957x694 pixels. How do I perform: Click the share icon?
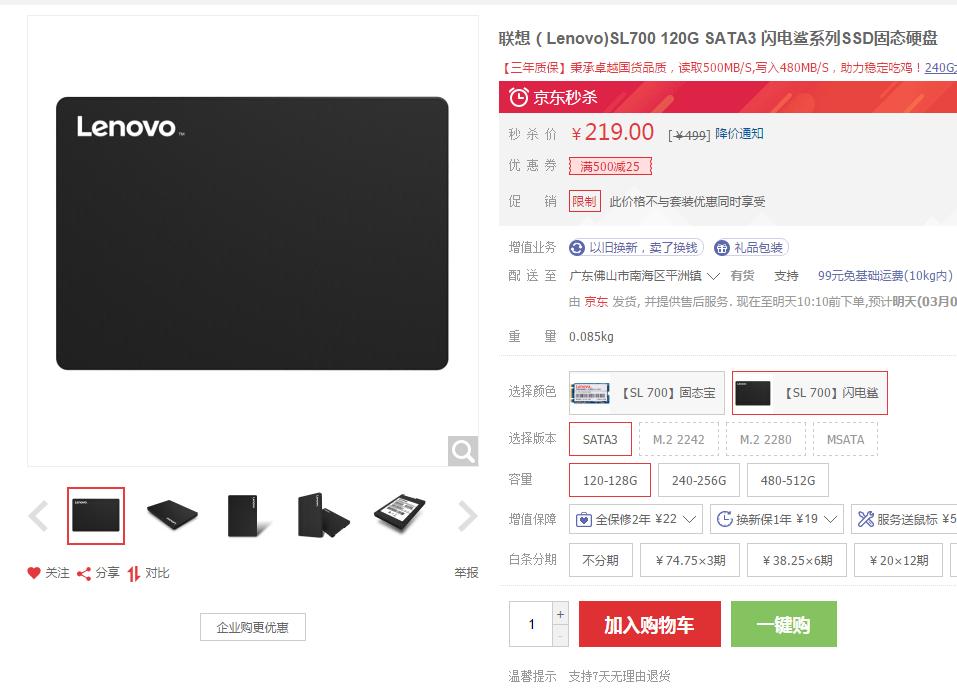tap(84, 573)
